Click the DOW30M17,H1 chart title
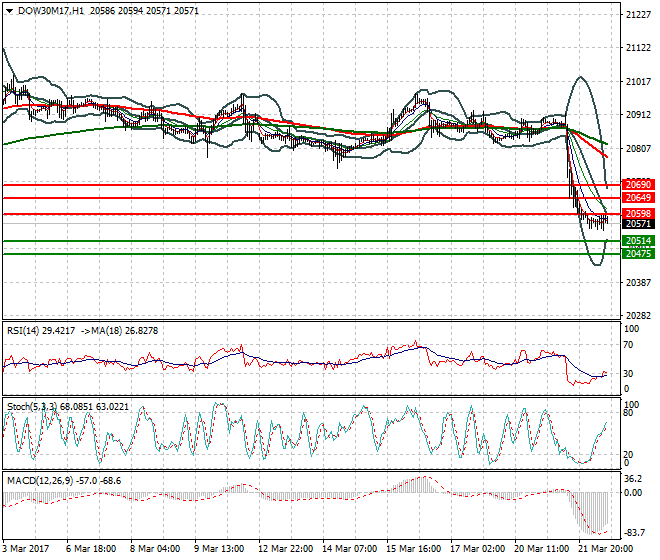The height and width of the screenshot is (560, 660). (x=49, y=11)
